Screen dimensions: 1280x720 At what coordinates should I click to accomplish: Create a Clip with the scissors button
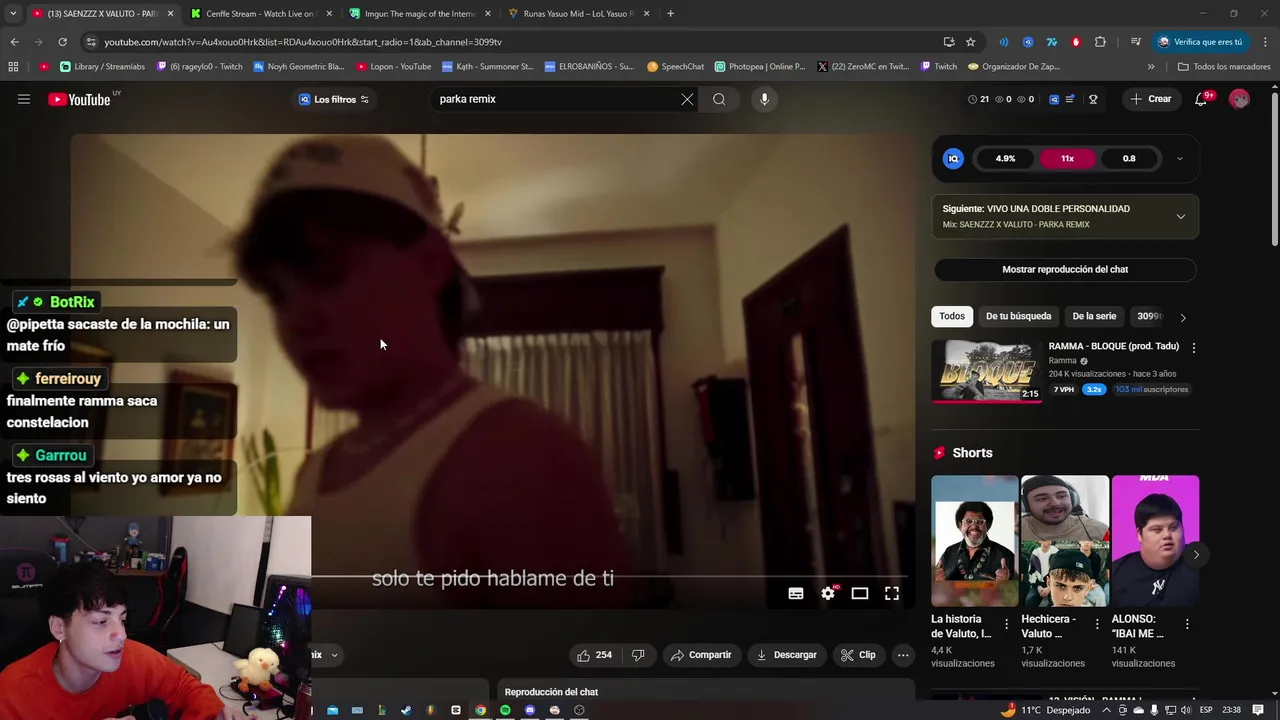click(x=858, y=655)
